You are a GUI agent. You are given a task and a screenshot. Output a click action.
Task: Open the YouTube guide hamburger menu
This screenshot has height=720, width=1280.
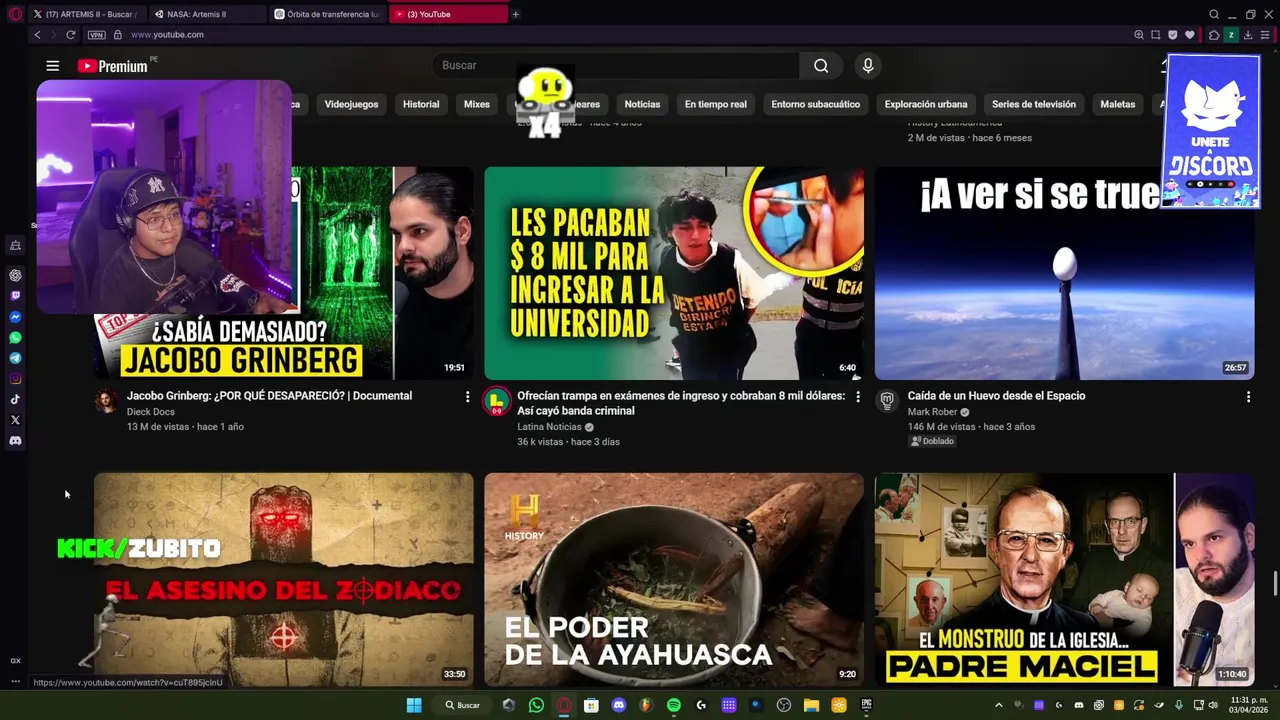click(x=52, y=66)
